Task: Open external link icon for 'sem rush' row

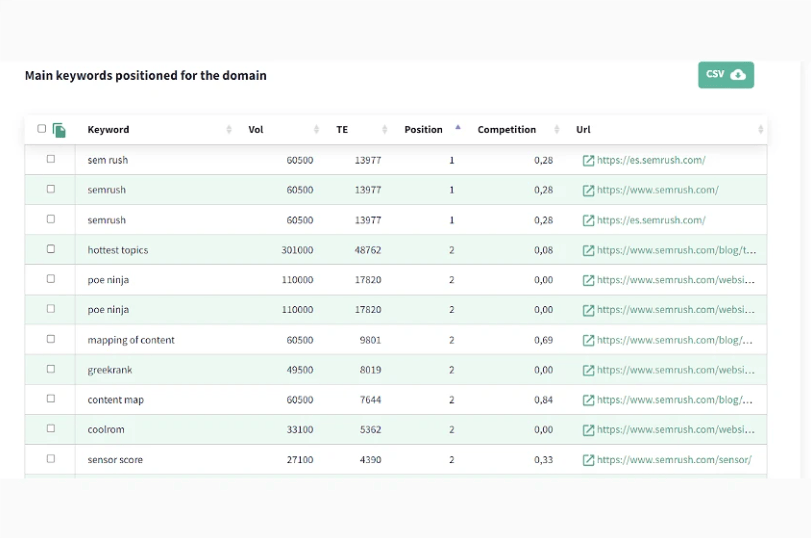Action: pos(588,160)
